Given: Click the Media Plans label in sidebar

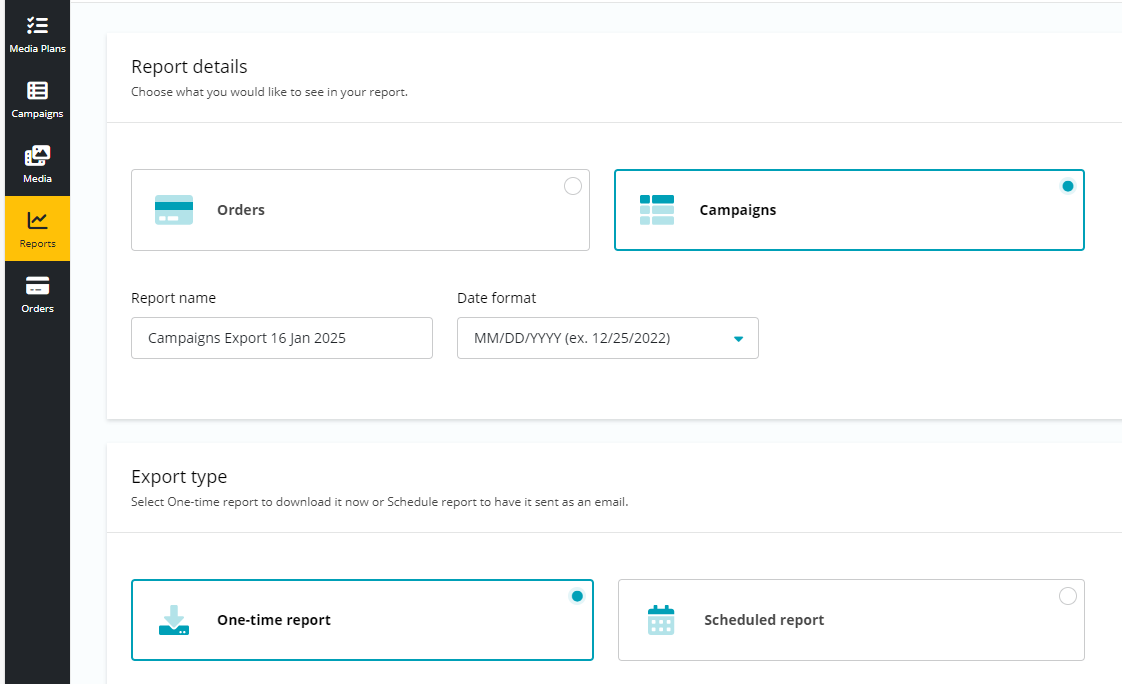Looking at the screenshot, I should [x=37, y=49].
